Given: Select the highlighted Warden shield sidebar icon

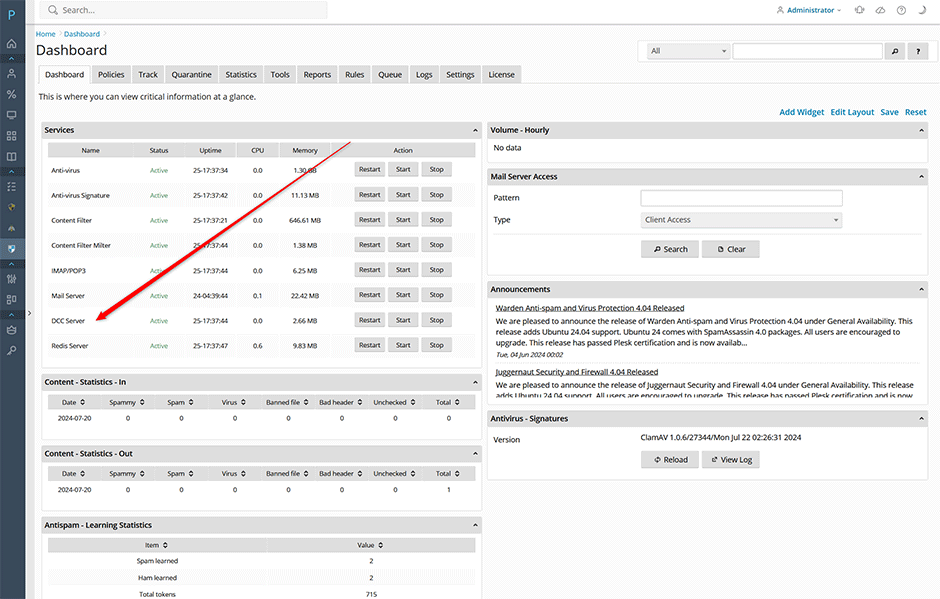Looking at the screenshot, I should (x=11, y=249).
